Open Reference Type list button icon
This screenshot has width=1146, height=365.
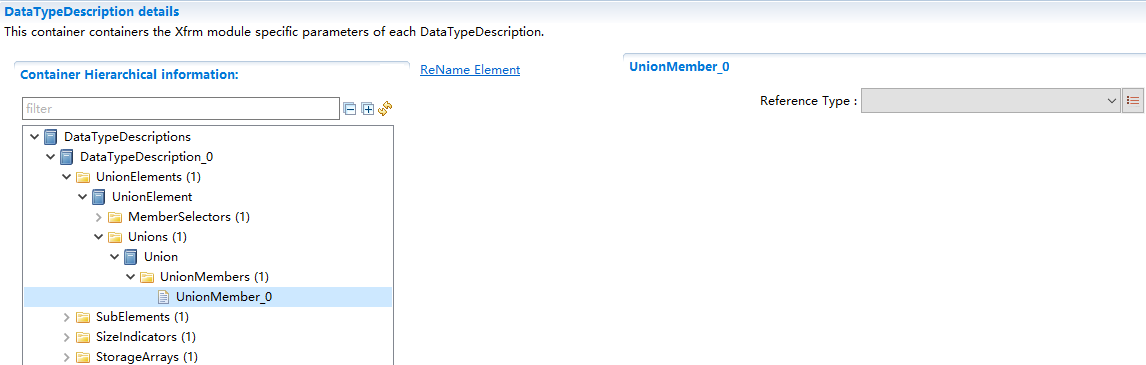pos(1133,101)
